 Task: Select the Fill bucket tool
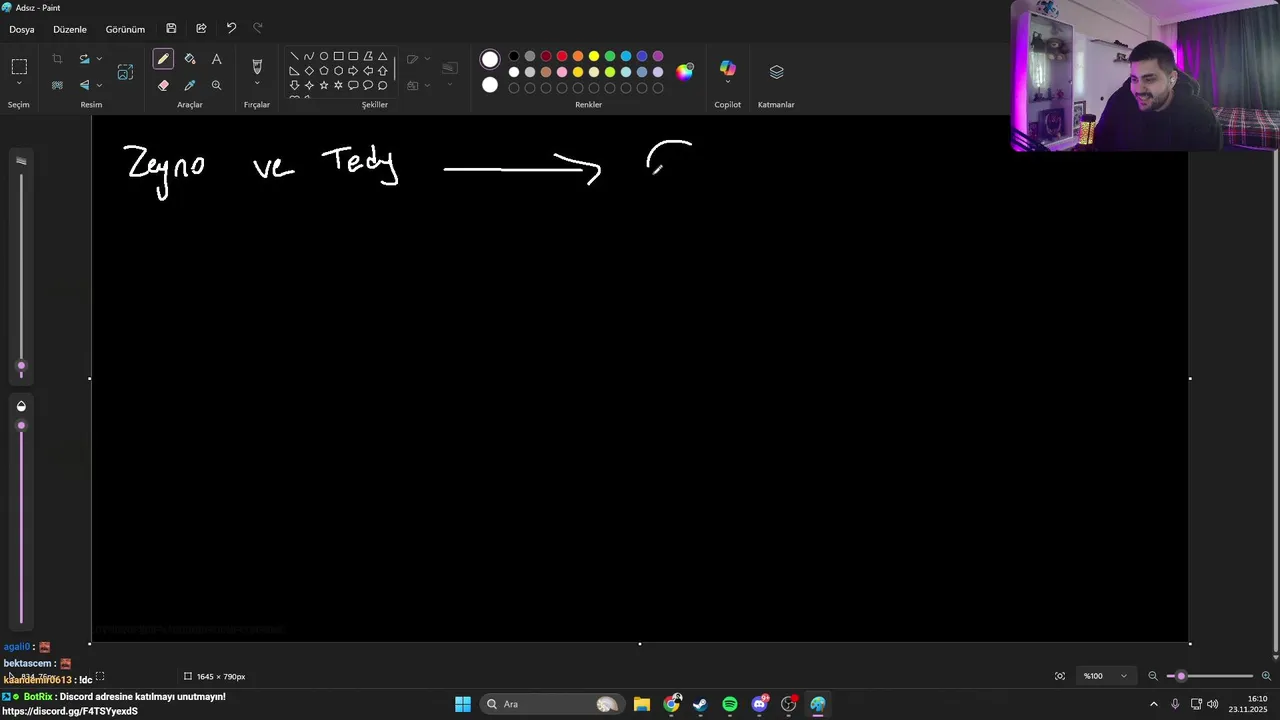pyautogui.click(x=190, y=59)
